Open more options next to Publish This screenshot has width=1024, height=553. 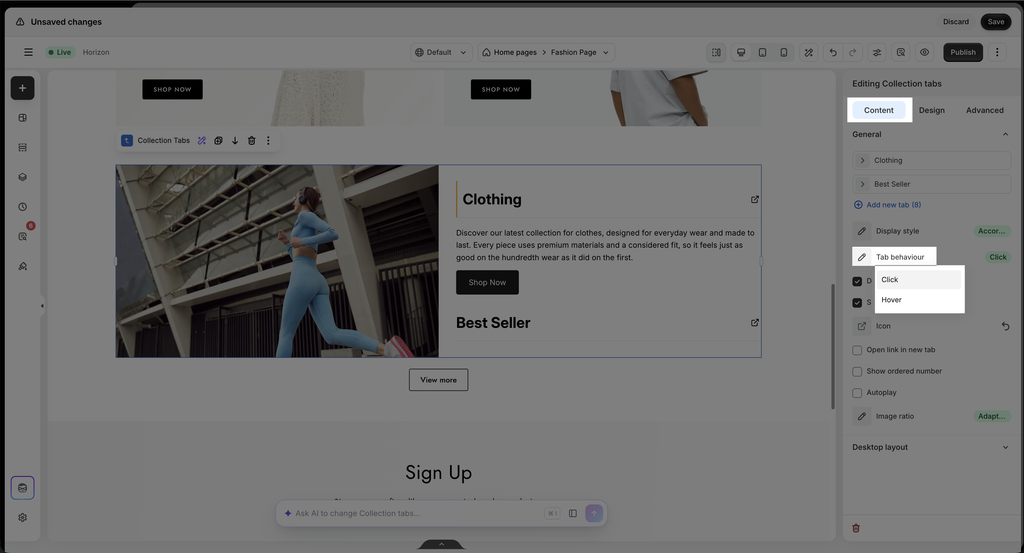[x=997, y=52]
